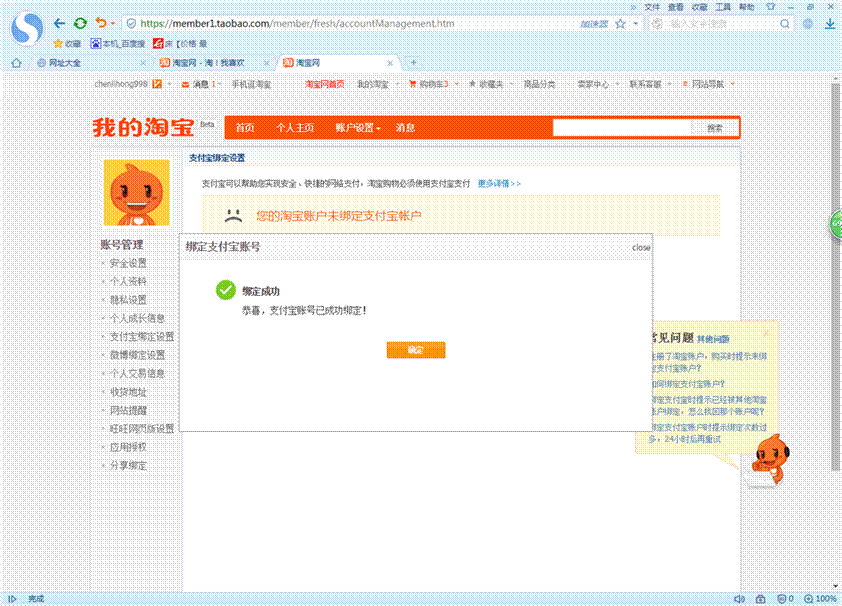This screenshot has width=842, height=606.
Task: Open the 查看 menu
Action: pyautogui.click(x=676, y=7)
